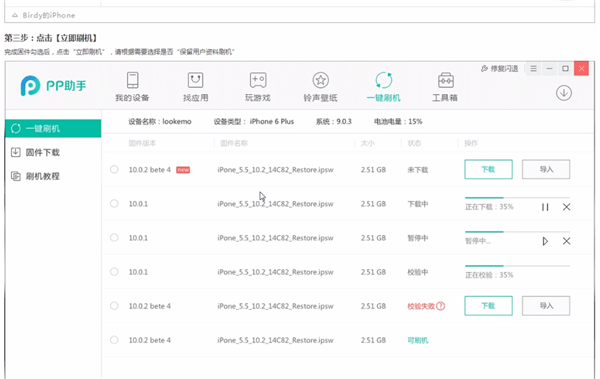The image size is (600, 379).
Task: Click the 固件名称 column header
Action: click(x=234, y=143)
